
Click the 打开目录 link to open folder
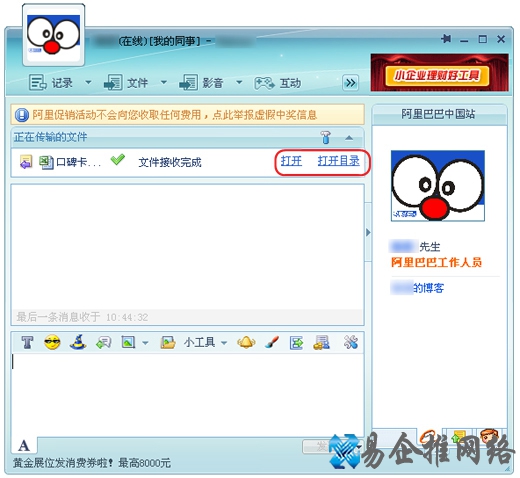338,161
